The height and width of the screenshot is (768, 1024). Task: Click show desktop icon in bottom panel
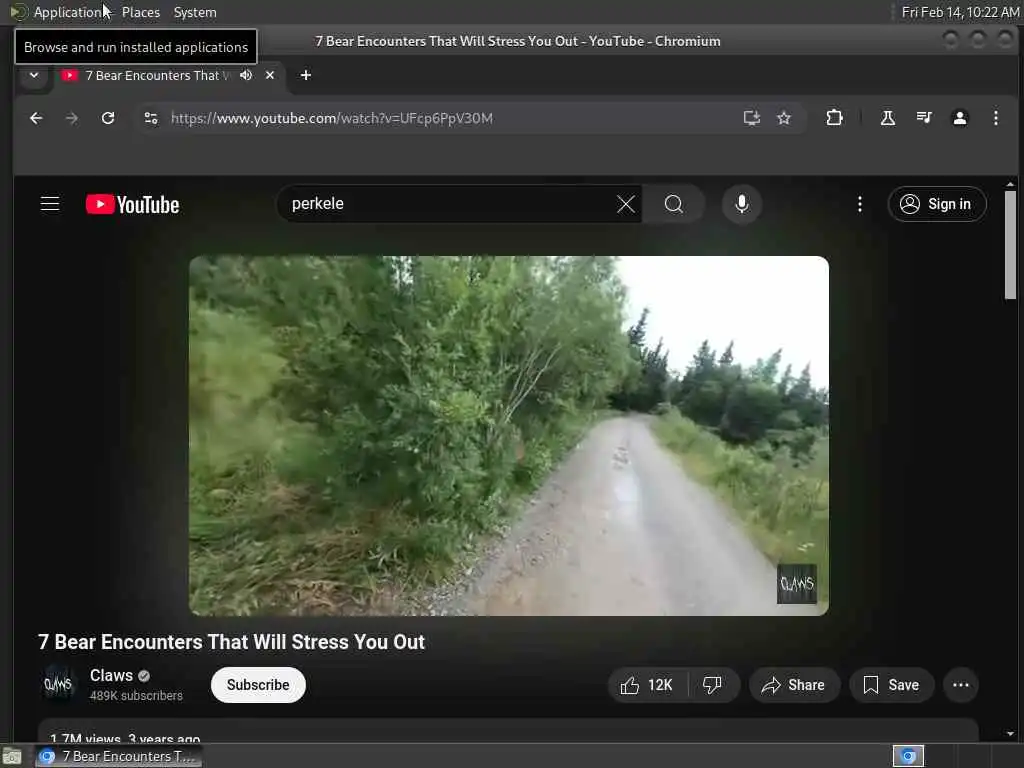pos(12,756)
